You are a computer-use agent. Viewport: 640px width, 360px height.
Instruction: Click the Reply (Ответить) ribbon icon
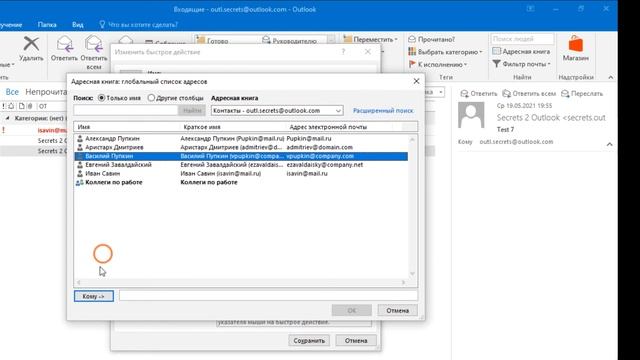[64, 48]
